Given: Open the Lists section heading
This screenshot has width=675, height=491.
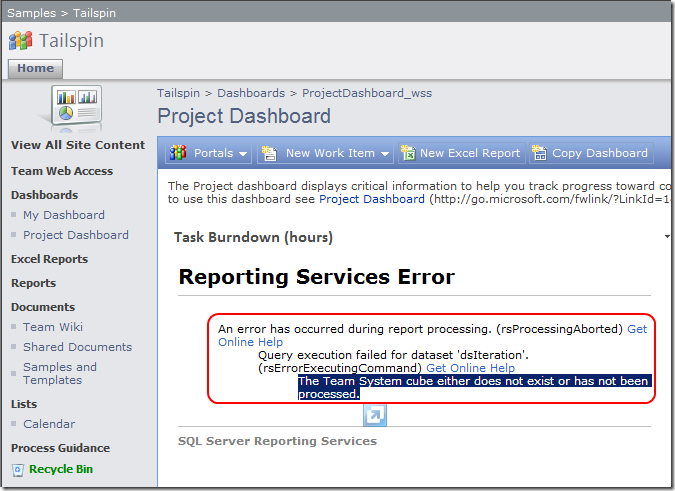Looking at the screenshot, I should [24, 404].
